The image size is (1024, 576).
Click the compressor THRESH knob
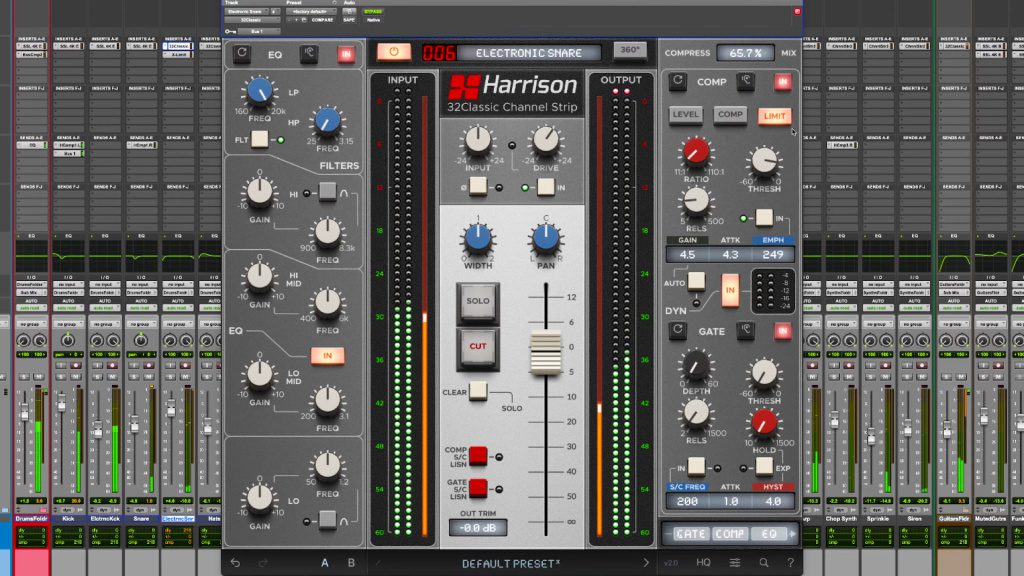click(x=763, y=161)
